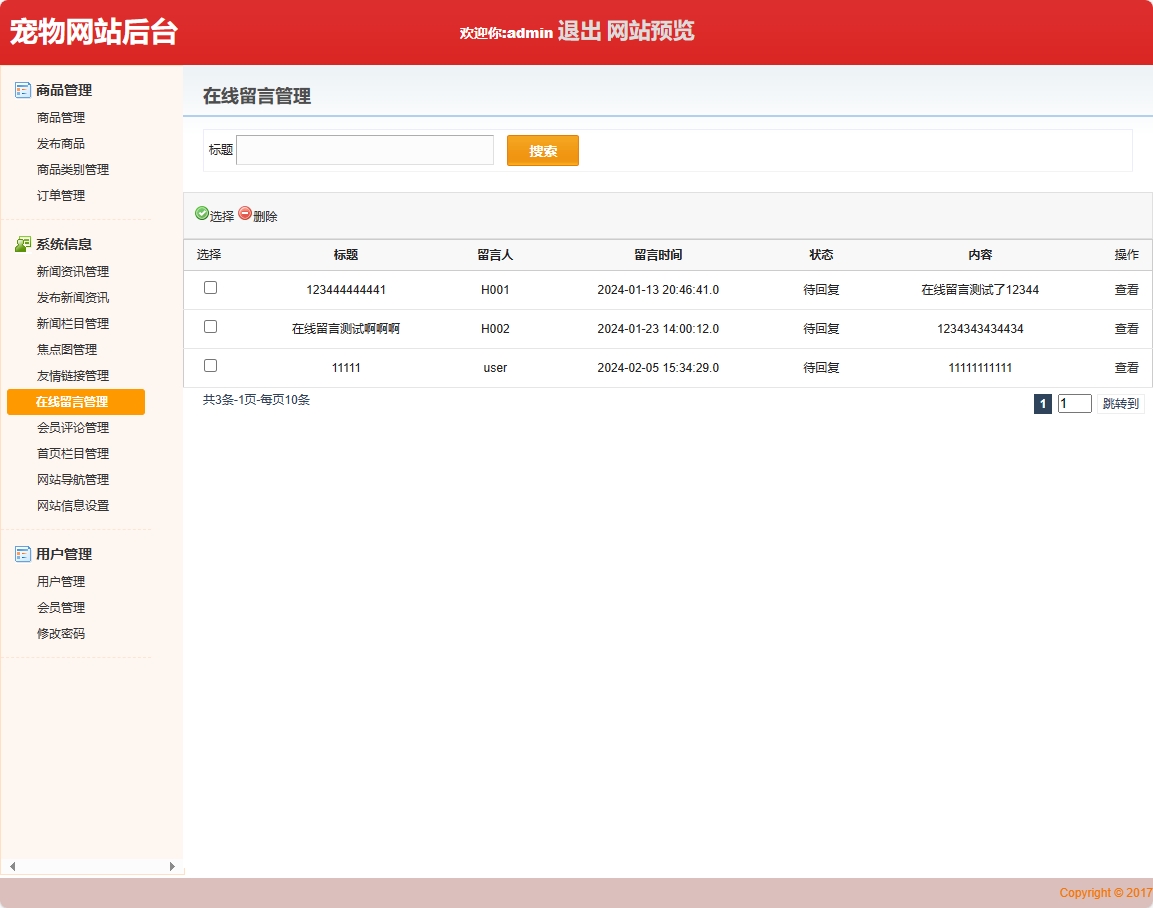
Task: Click the 系统信息 section icon
Action: click(x=21, y=243)
